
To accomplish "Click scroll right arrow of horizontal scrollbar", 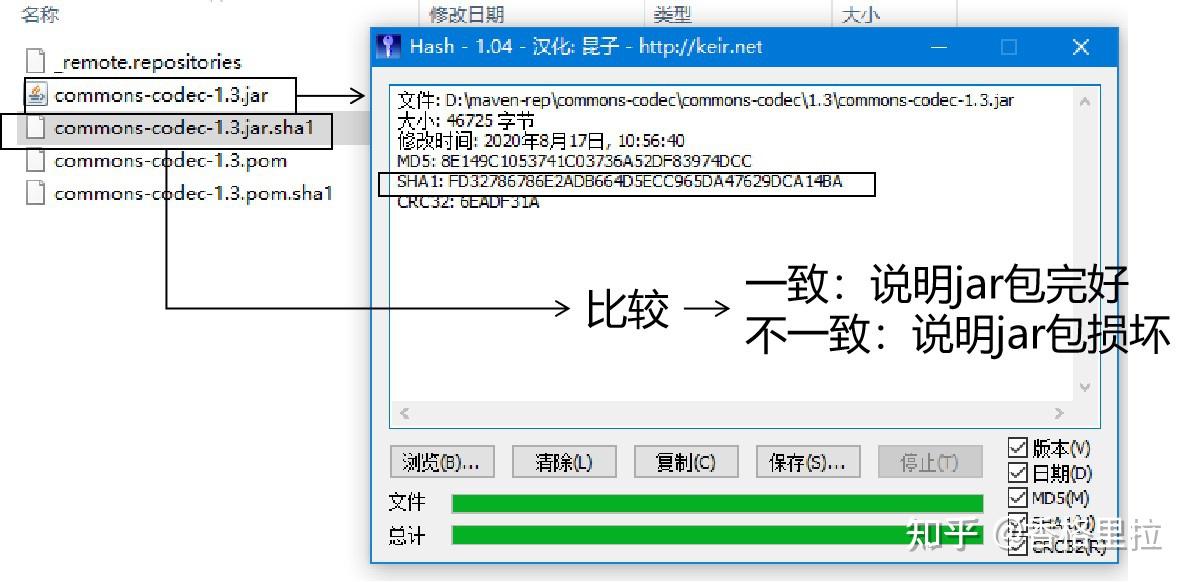I will pyautogui.click(x=1058, y=413).
